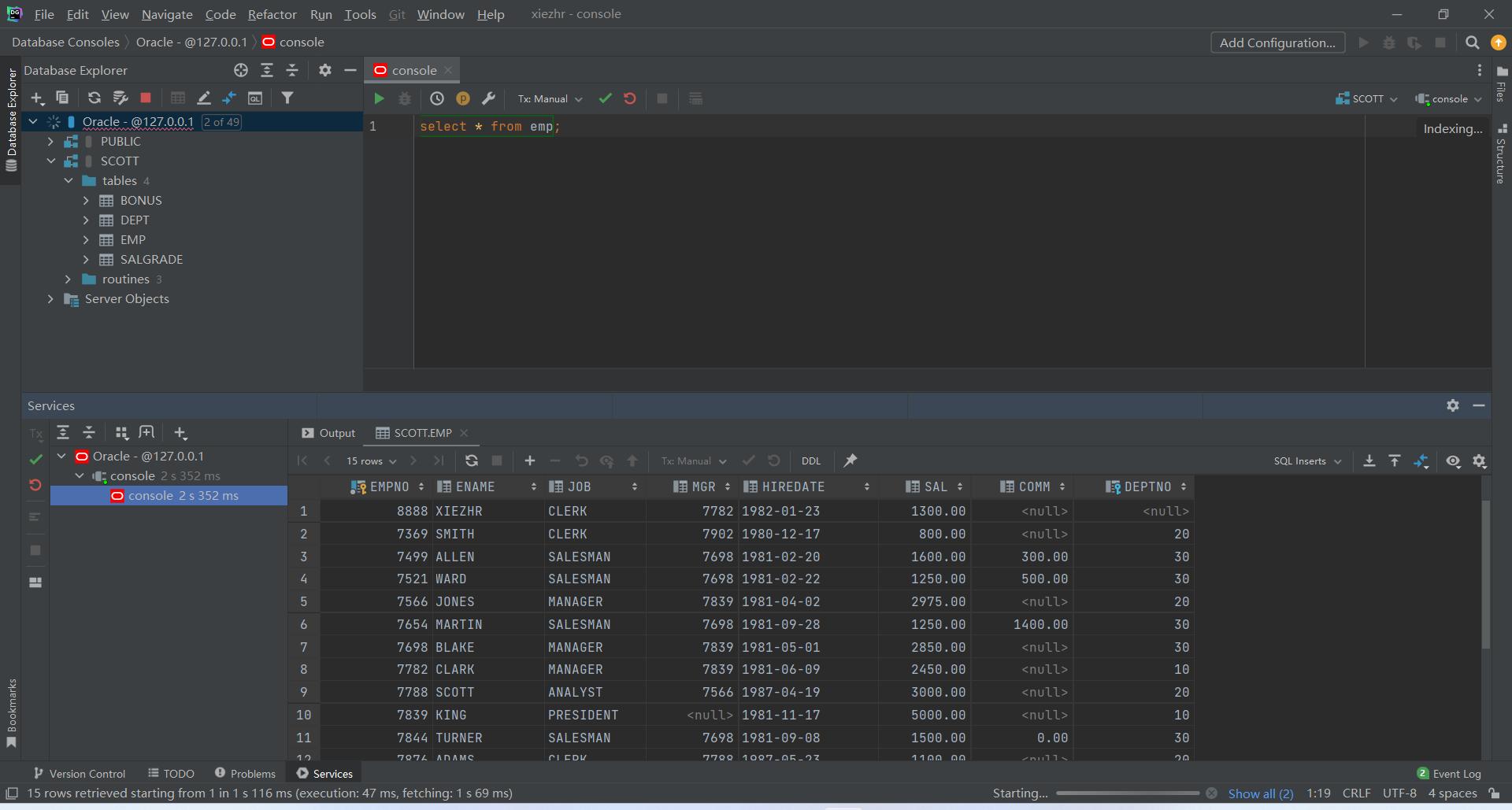Open Tx: Manual dropdown in console toolbar

point(550,98)
